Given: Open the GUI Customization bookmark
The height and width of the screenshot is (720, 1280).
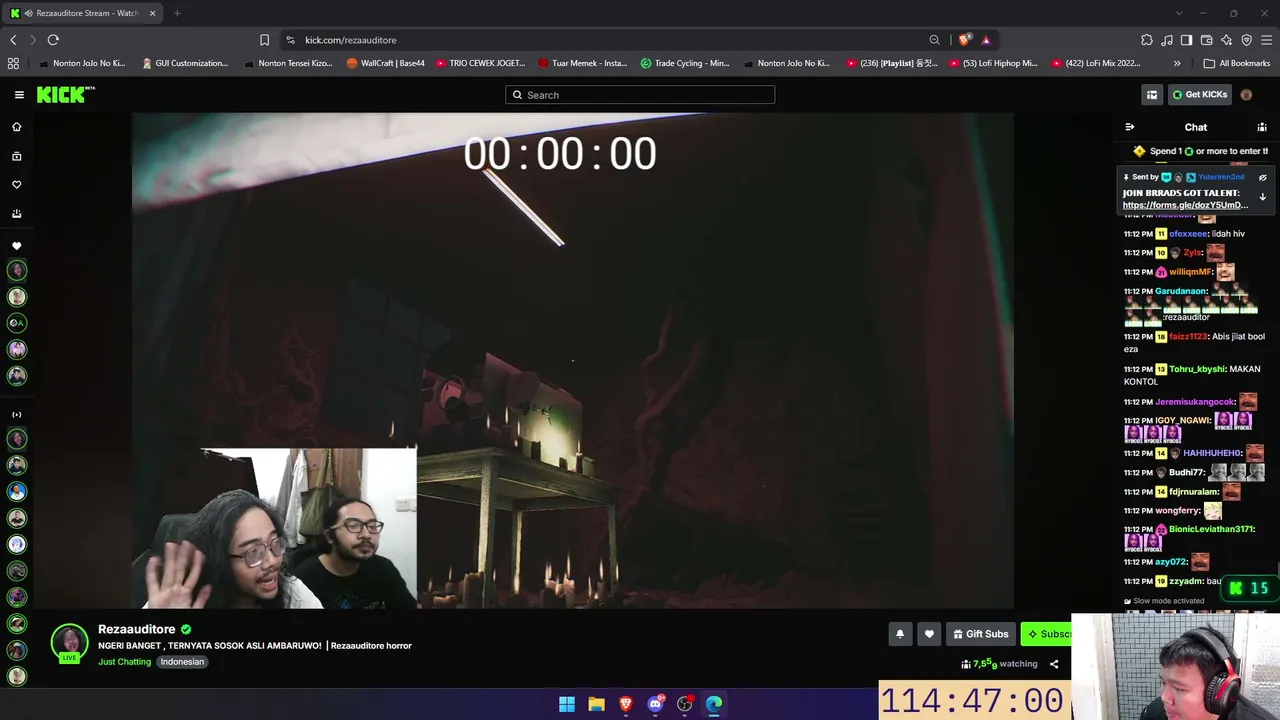Looking at the screenshot, I should [185, 63].
